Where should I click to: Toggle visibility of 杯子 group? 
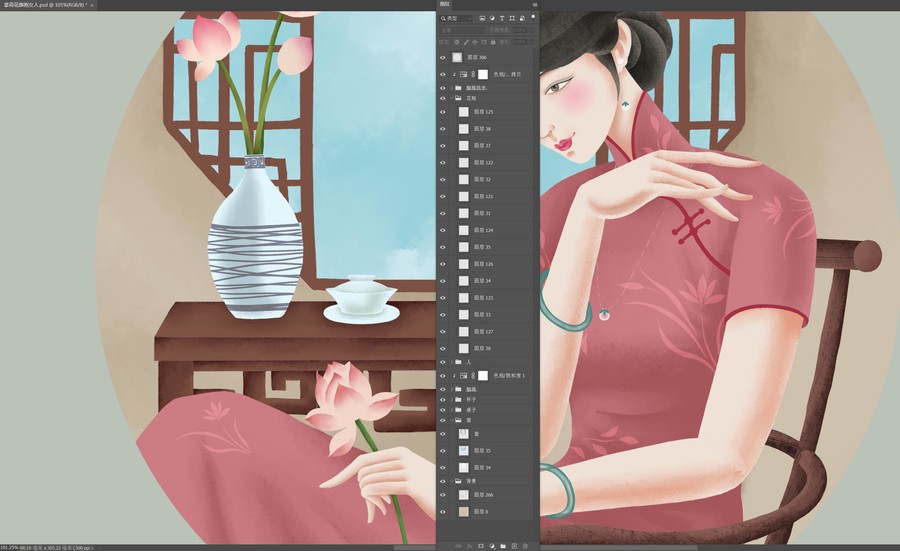tap(443, 399)
